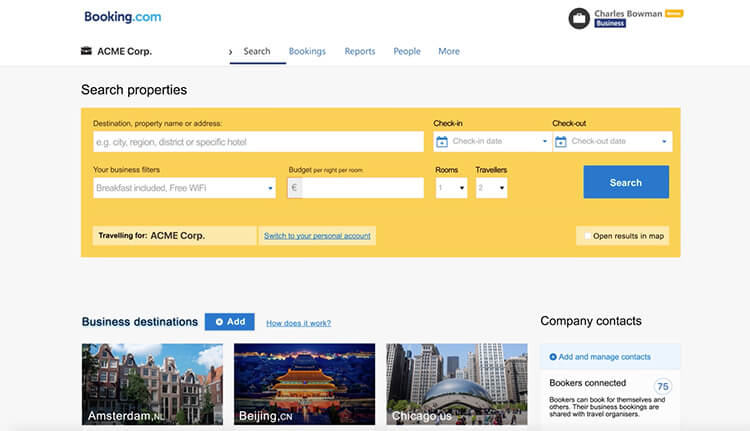The width and height of the screenshot is (750, 431).
Task: Click the Business badge under Charles Bowman
Action: [x=610, y=23]
